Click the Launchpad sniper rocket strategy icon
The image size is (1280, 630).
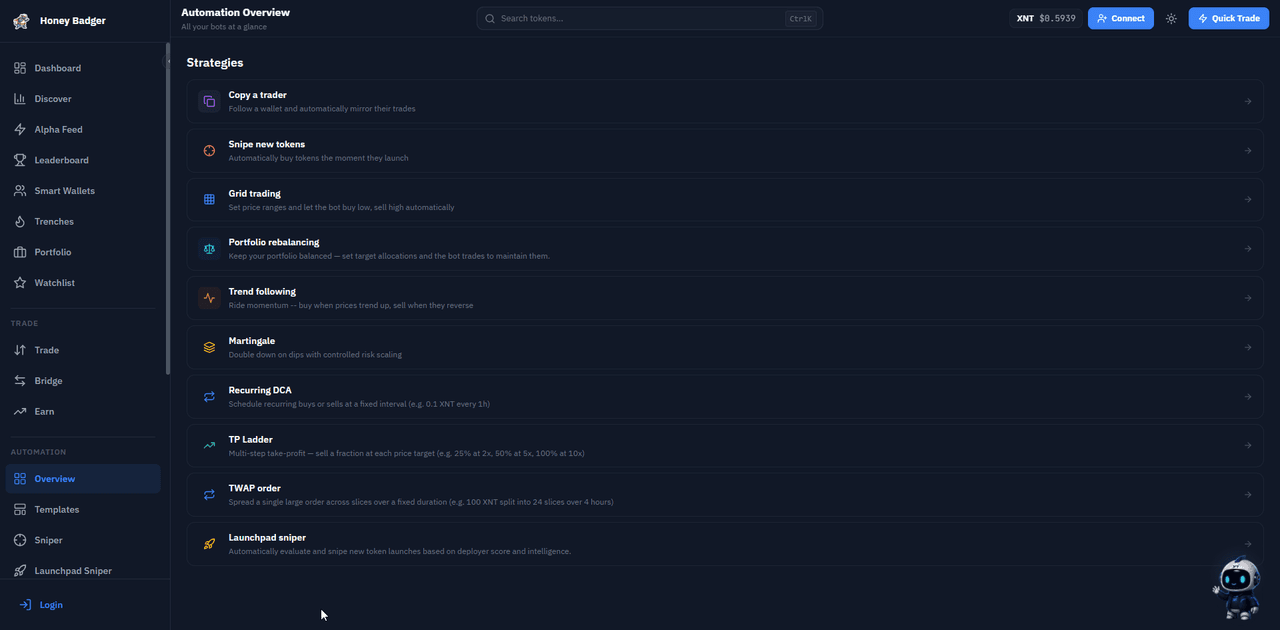[x=209, y=544]
